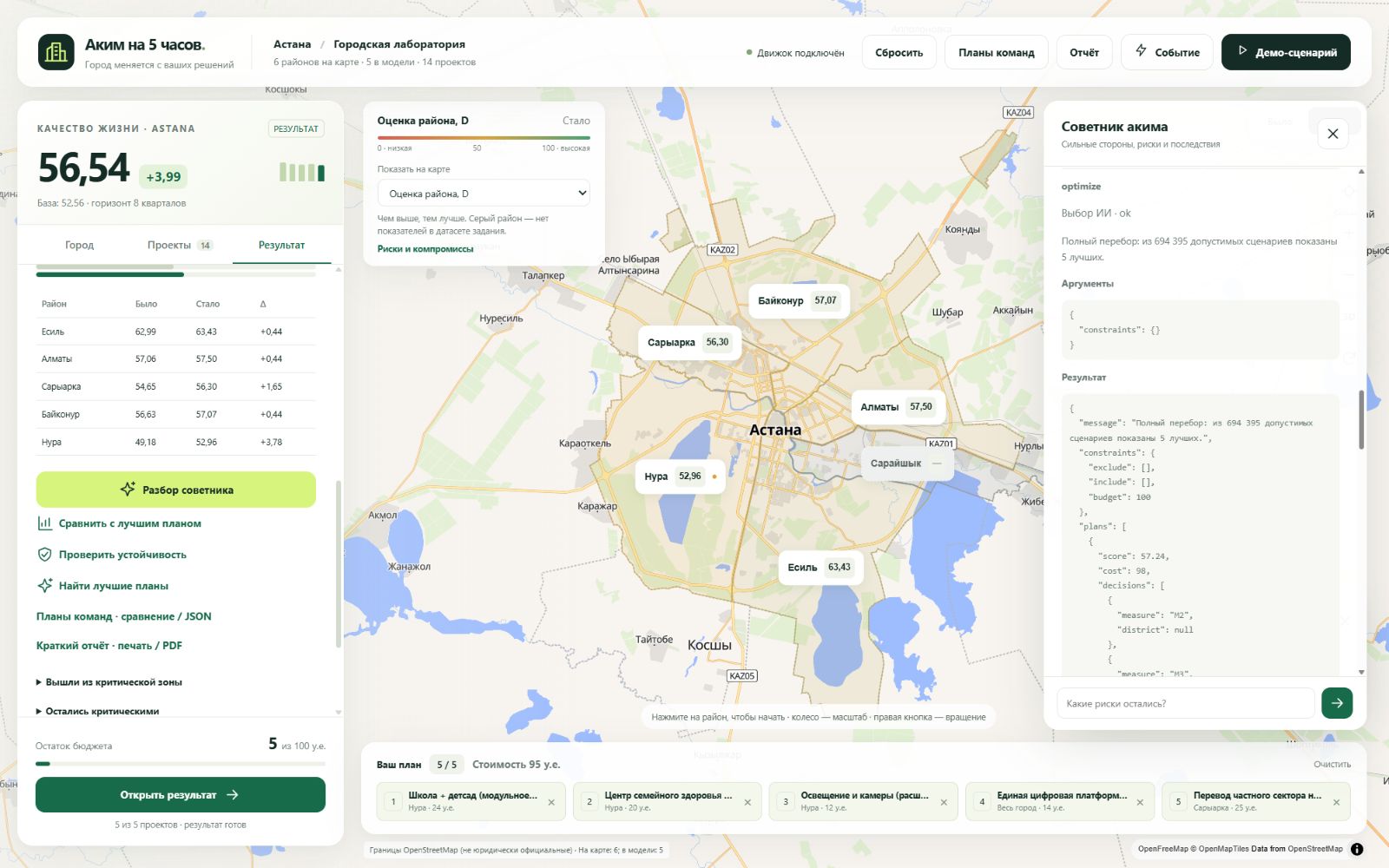
Task: Open Планы команд from top bar
Action: [996, 52]
